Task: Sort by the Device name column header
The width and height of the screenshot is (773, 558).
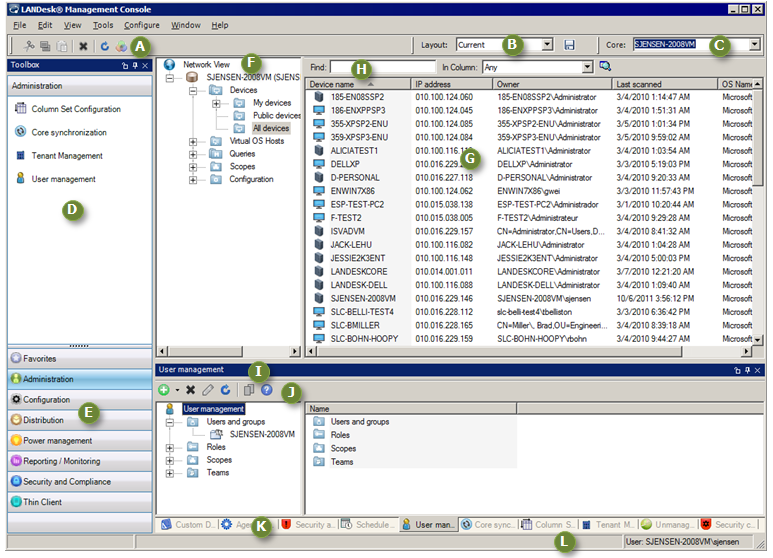Action: 358,84
